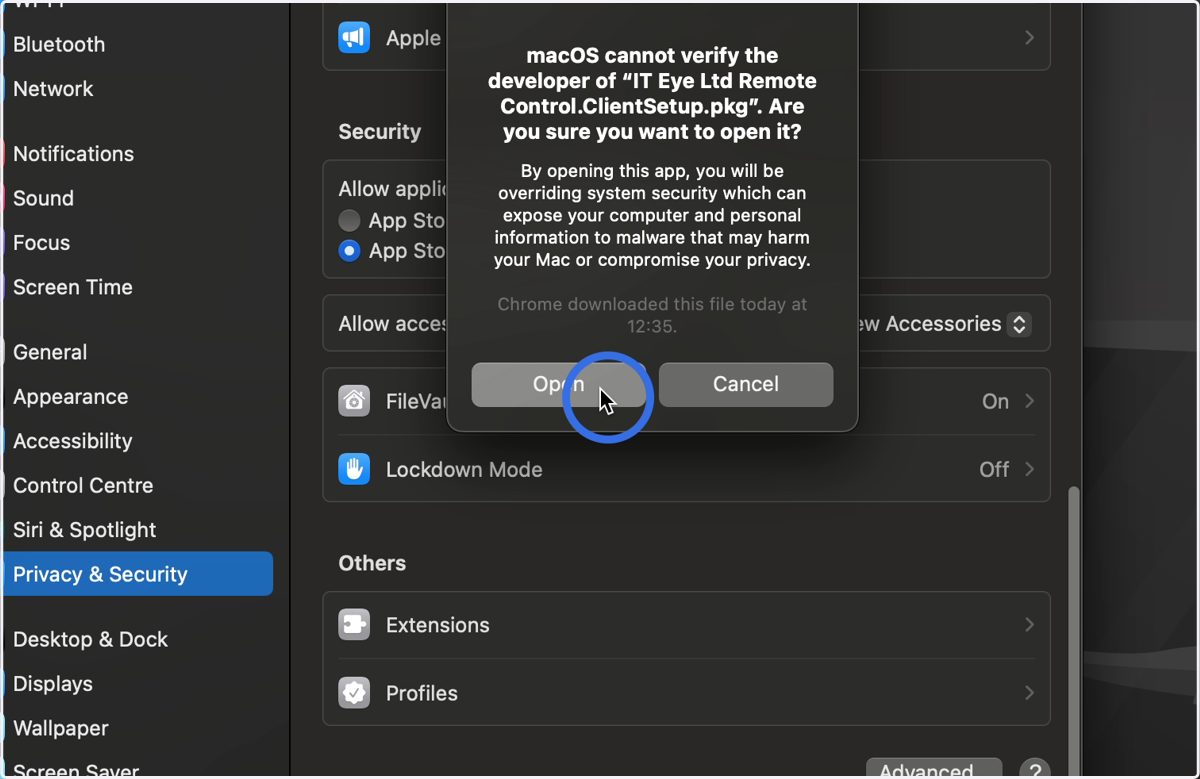This screenshot has height=779, width=1200.
Task: Confirm Open in the verification dialog
Action: [558, 384]
